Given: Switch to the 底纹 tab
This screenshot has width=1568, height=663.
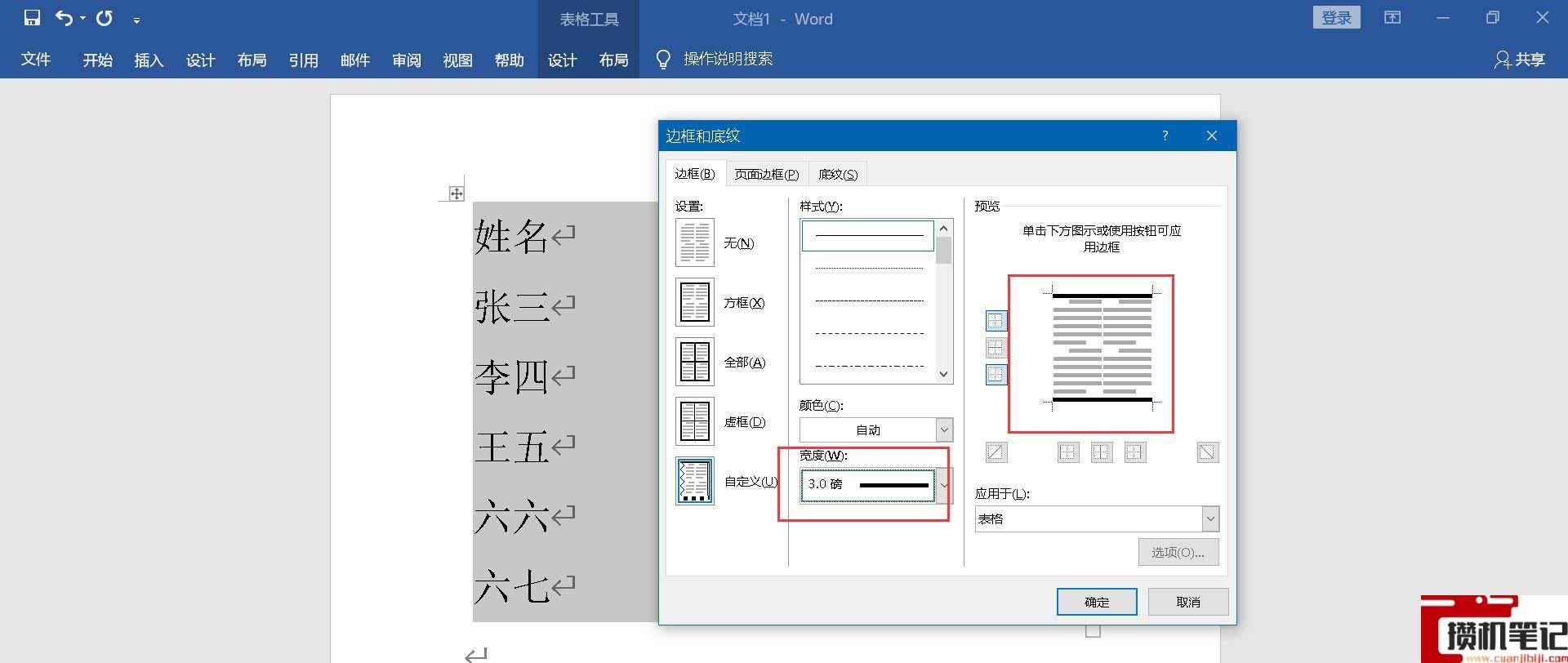Looking at the screenshot, I should 838,174.
